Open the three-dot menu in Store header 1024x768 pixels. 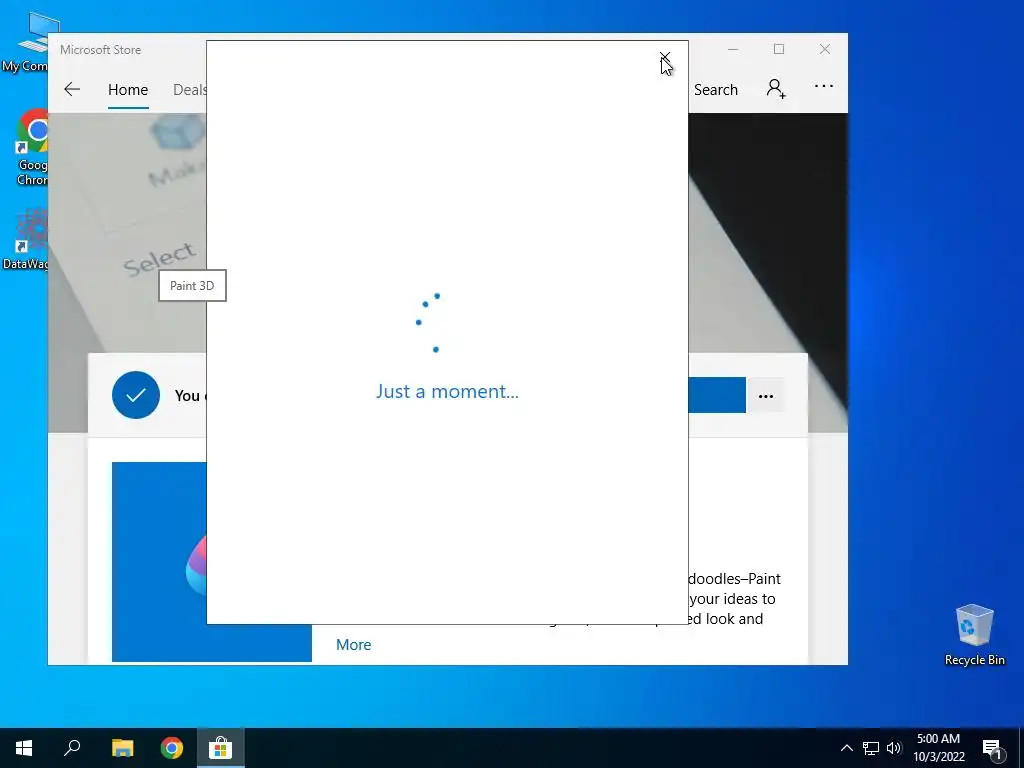[824, 86]
